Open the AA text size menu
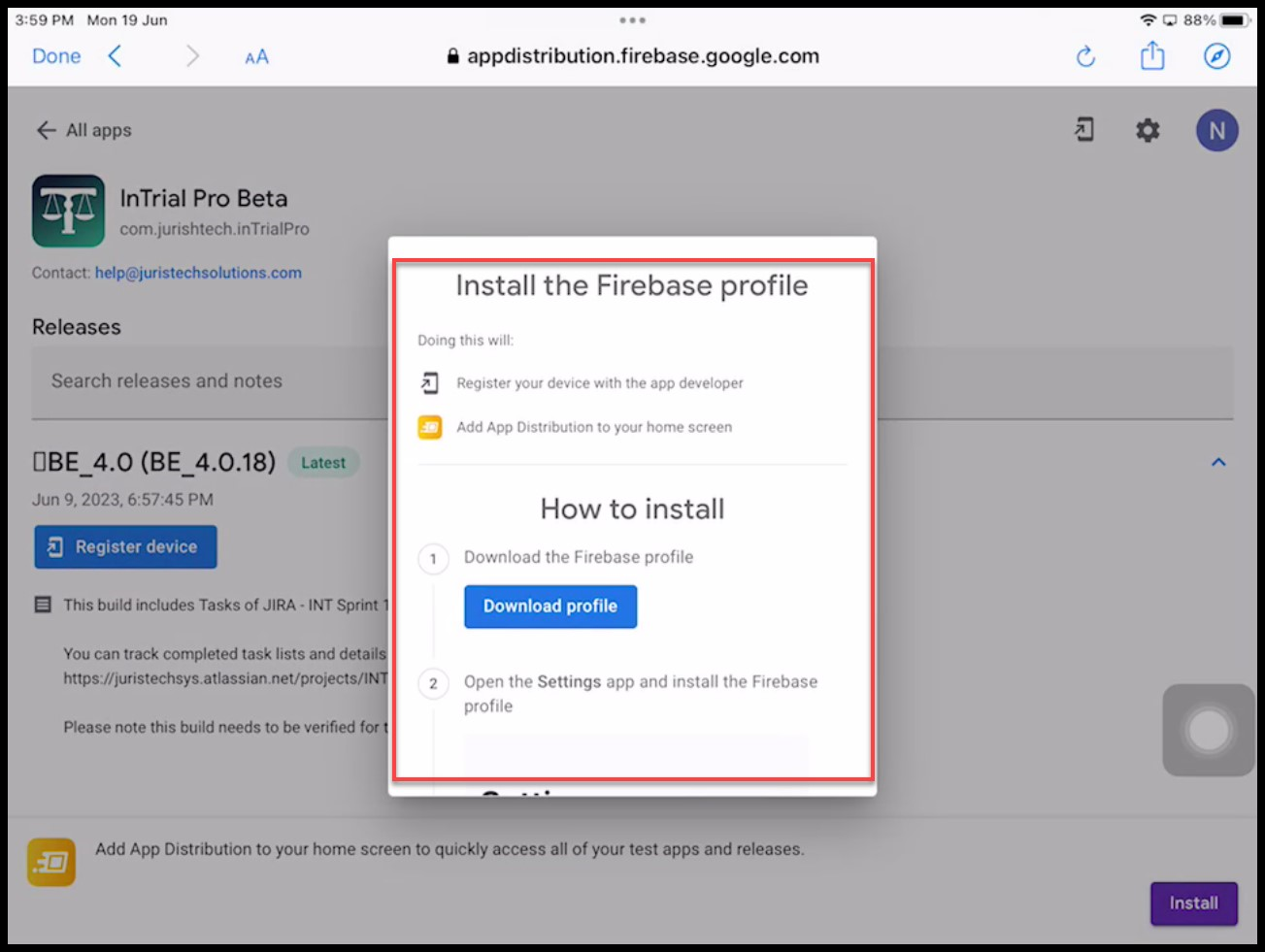Image resolution: width=1265 pixels, height=952 pixels. click(x=256, y=57)
